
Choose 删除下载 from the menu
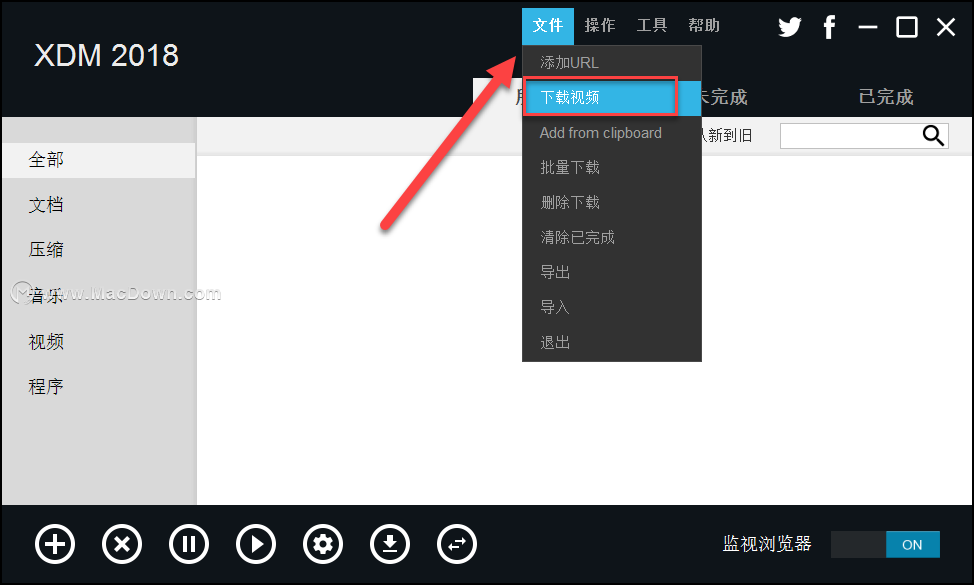pyautogui.click(x=612, y=202)
